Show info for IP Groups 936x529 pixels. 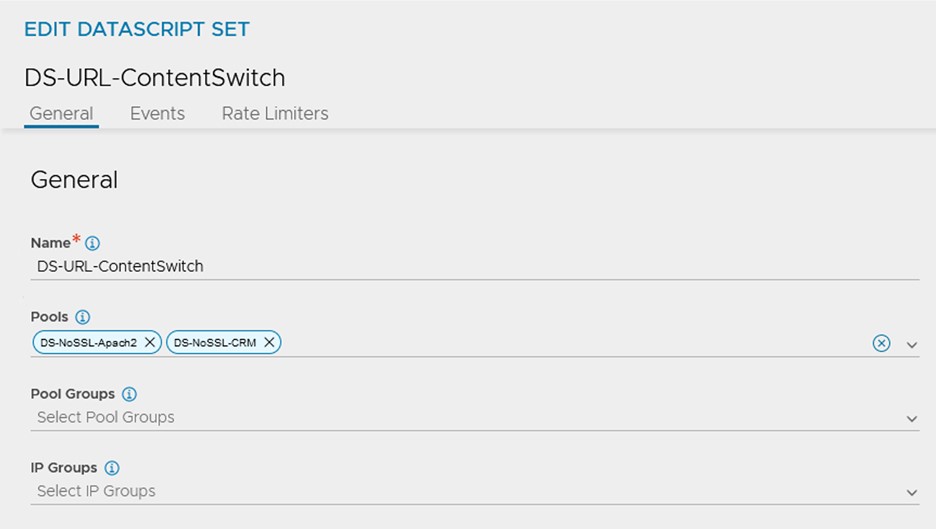tap(112, 468)
